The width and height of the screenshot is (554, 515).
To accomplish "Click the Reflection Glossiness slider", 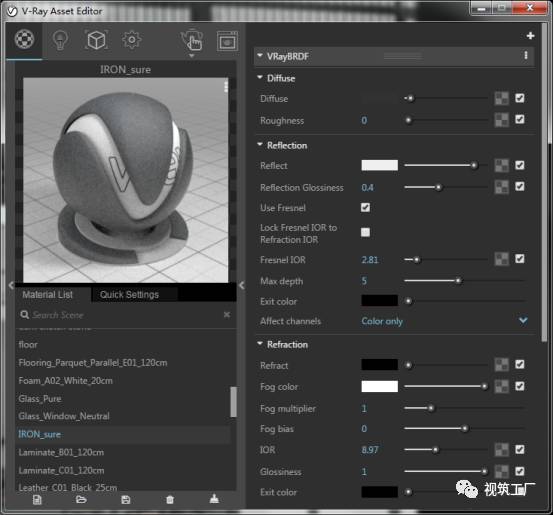I will 446,187.
